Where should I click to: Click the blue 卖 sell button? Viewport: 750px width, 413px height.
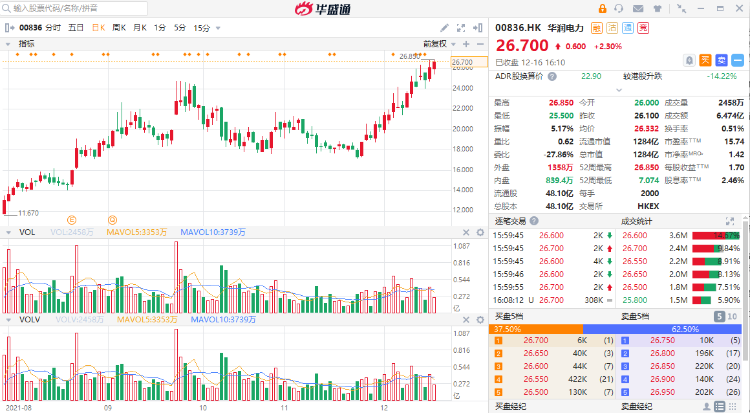coord(721,60)
